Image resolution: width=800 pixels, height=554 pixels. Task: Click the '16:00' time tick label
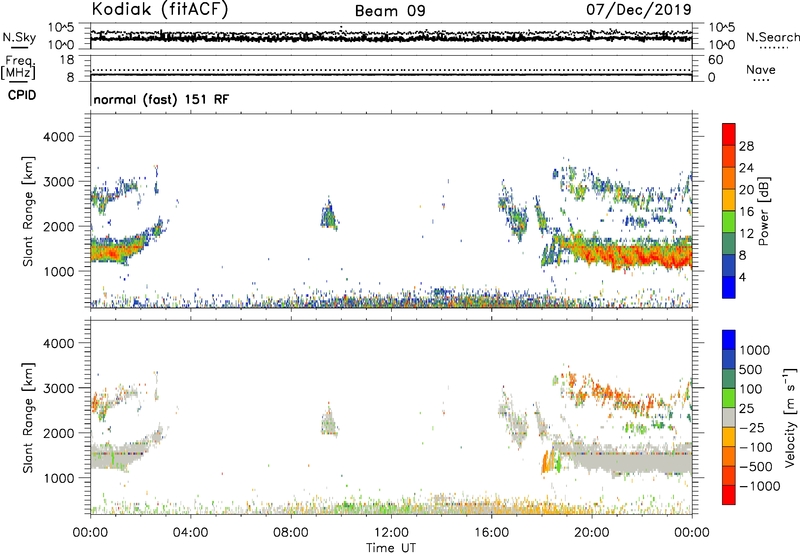(491, 533)
